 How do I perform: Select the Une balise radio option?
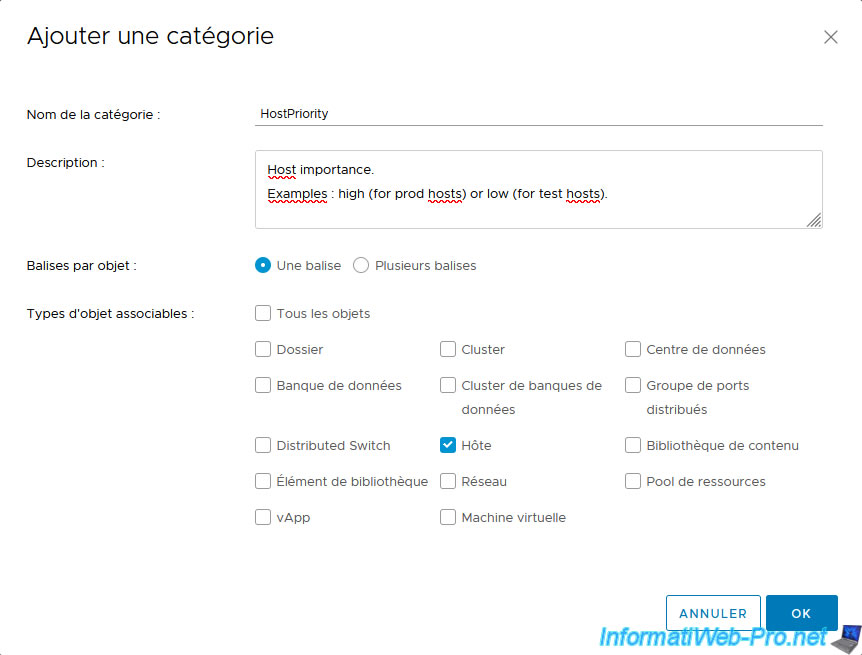coord(263,266)
